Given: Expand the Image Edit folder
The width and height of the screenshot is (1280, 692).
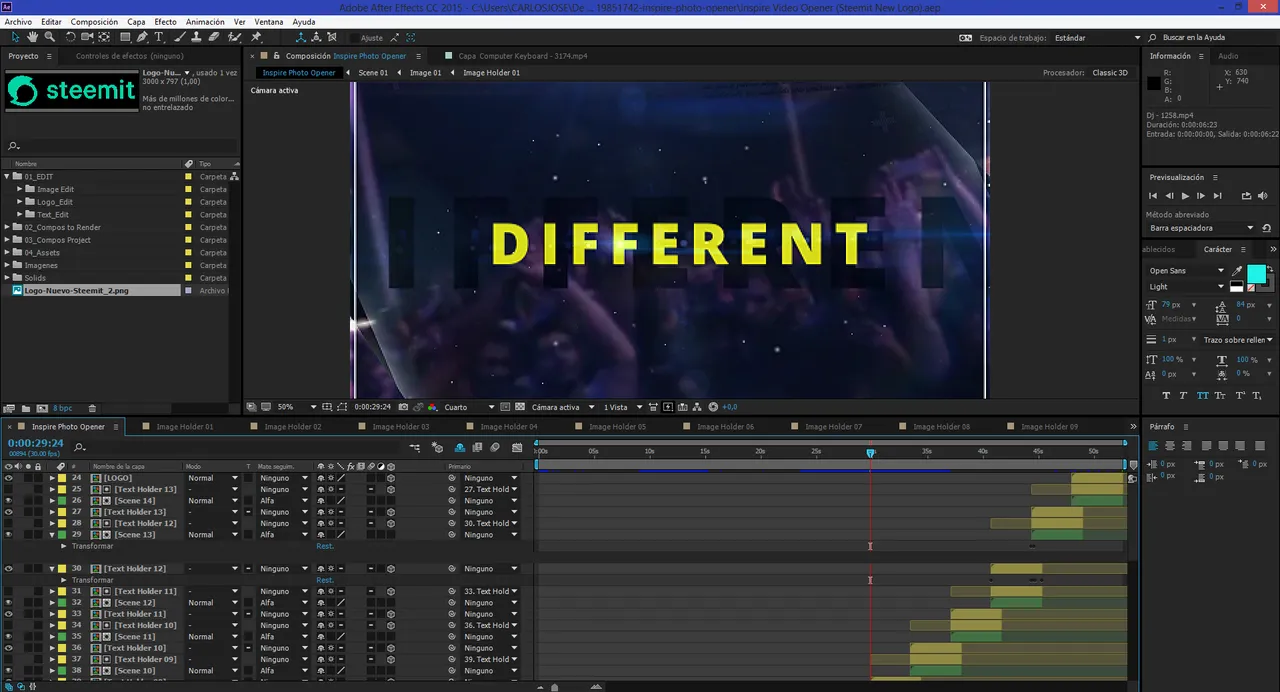Looking at the screenshot, I should coord(19,189).
